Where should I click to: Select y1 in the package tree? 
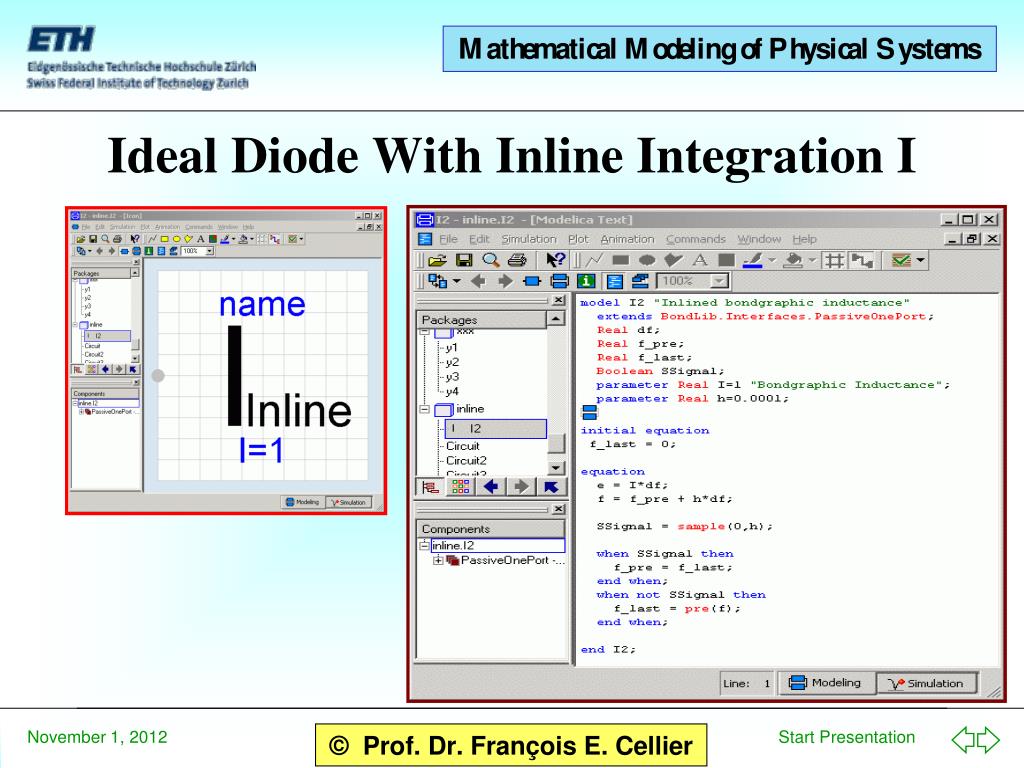tap(452, 348)
